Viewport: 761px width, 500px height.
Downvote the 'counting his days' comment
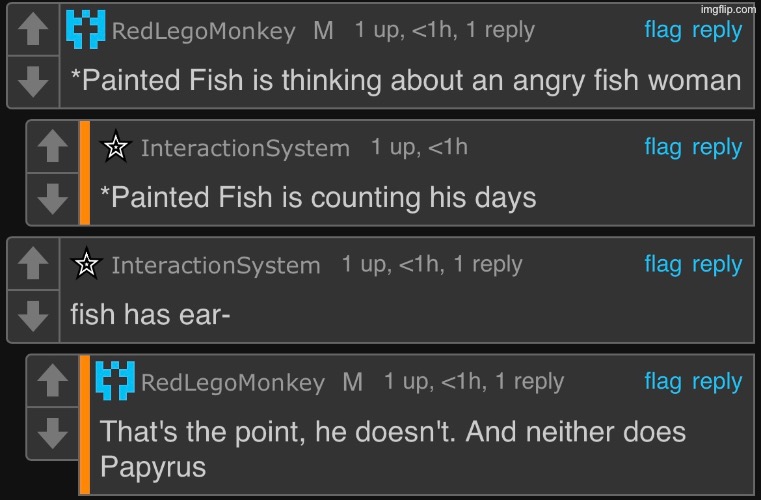tap(53, 198)
